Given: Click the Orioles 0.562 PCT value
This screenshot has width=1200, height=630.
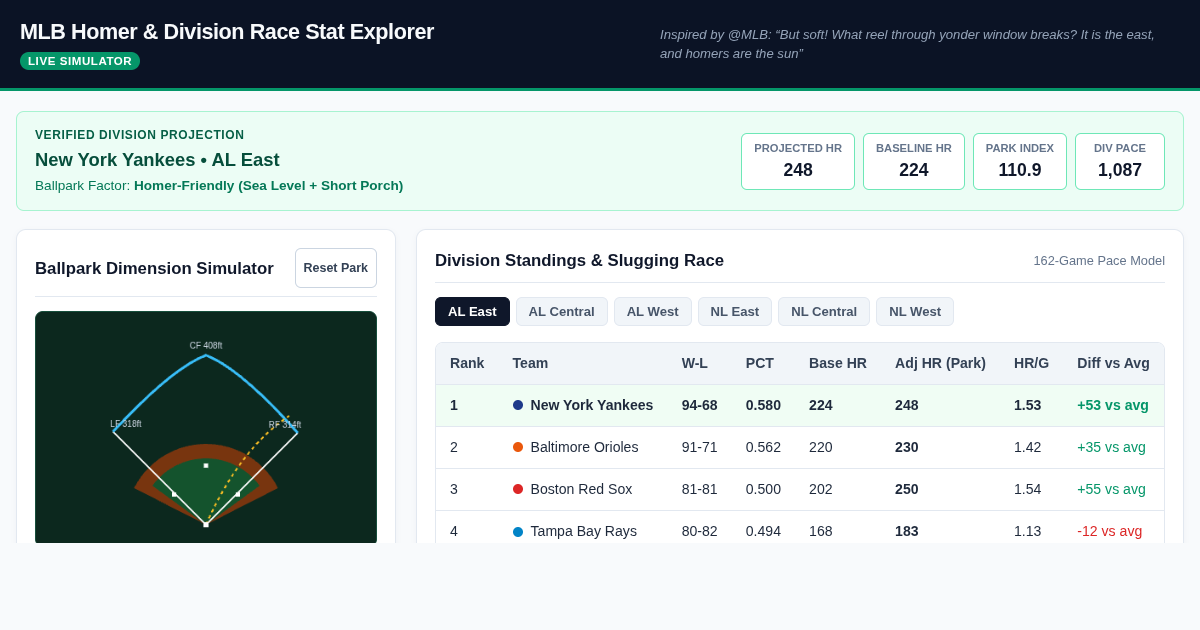Looking at the screenshot, I should click(x=764, y=447).
